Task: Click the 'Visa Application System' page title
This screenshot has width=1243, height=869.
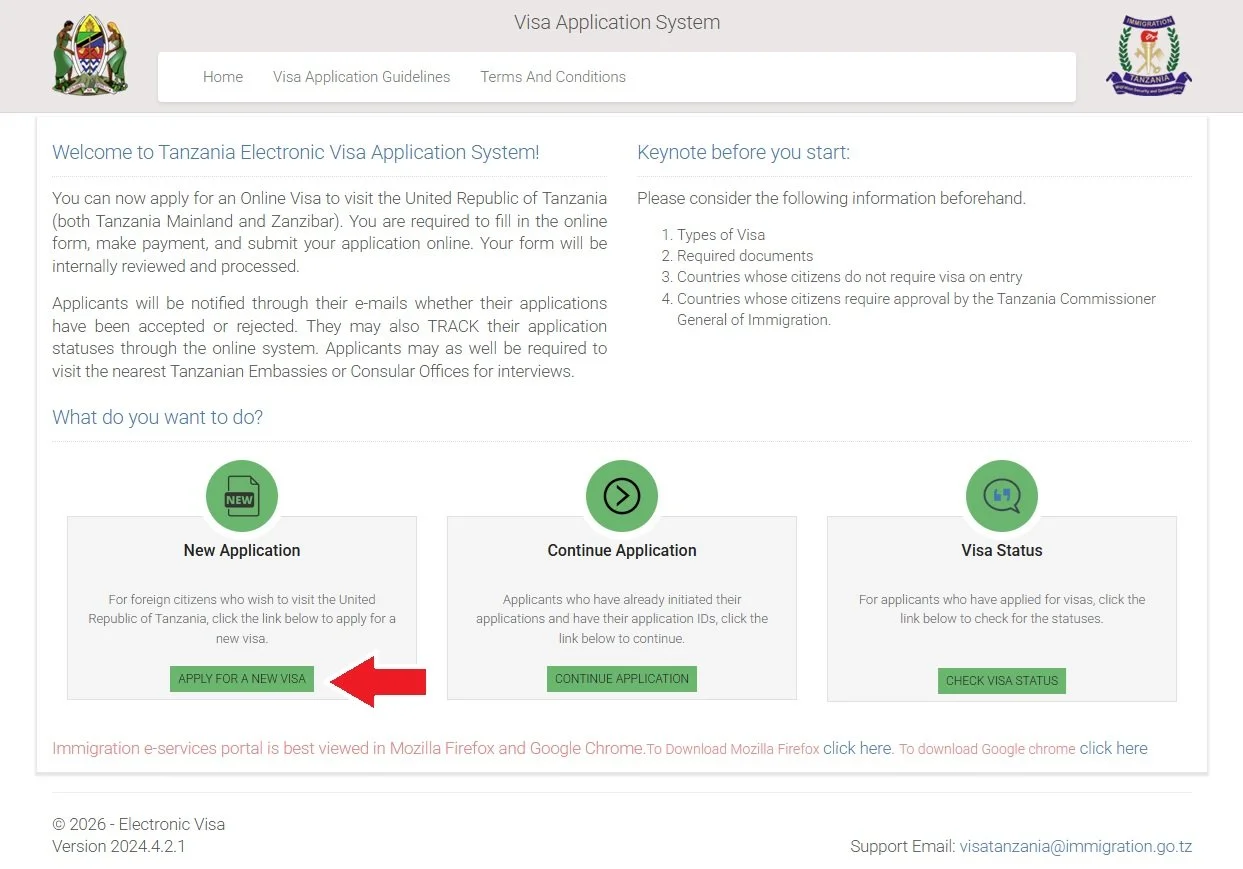Action: [617, 22]
